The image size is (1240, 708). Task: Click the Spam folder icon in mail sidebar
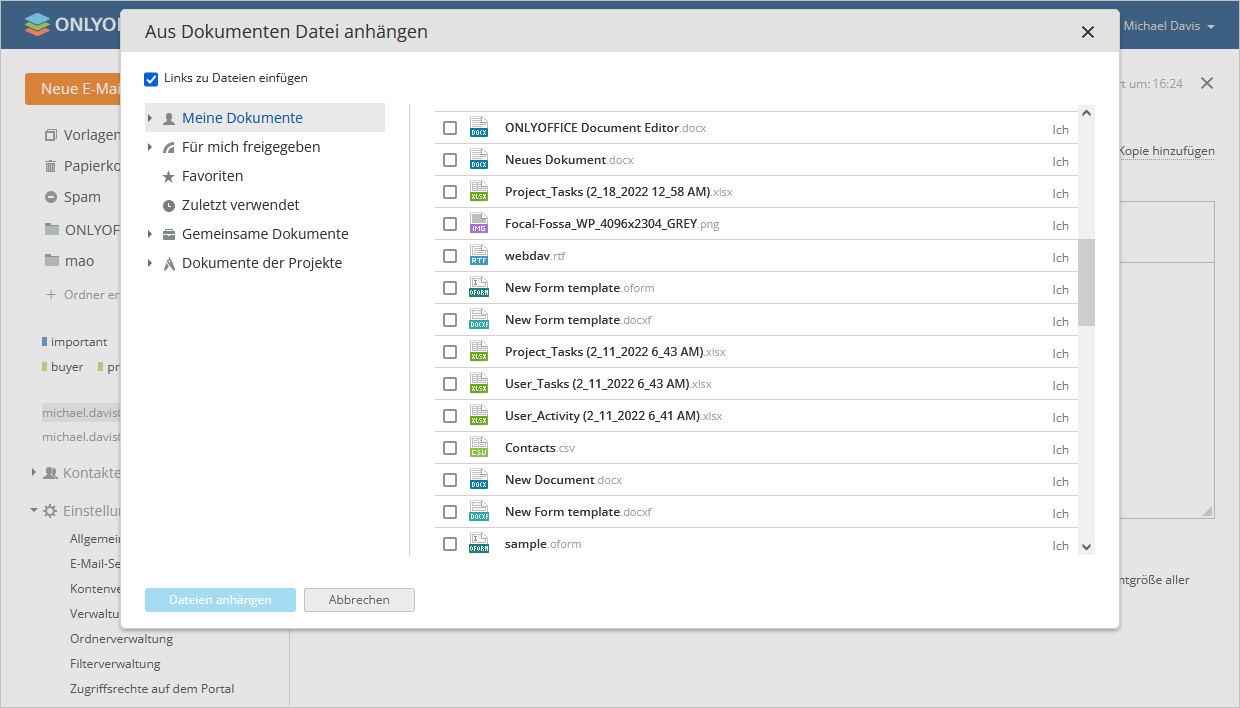(51, 197)
